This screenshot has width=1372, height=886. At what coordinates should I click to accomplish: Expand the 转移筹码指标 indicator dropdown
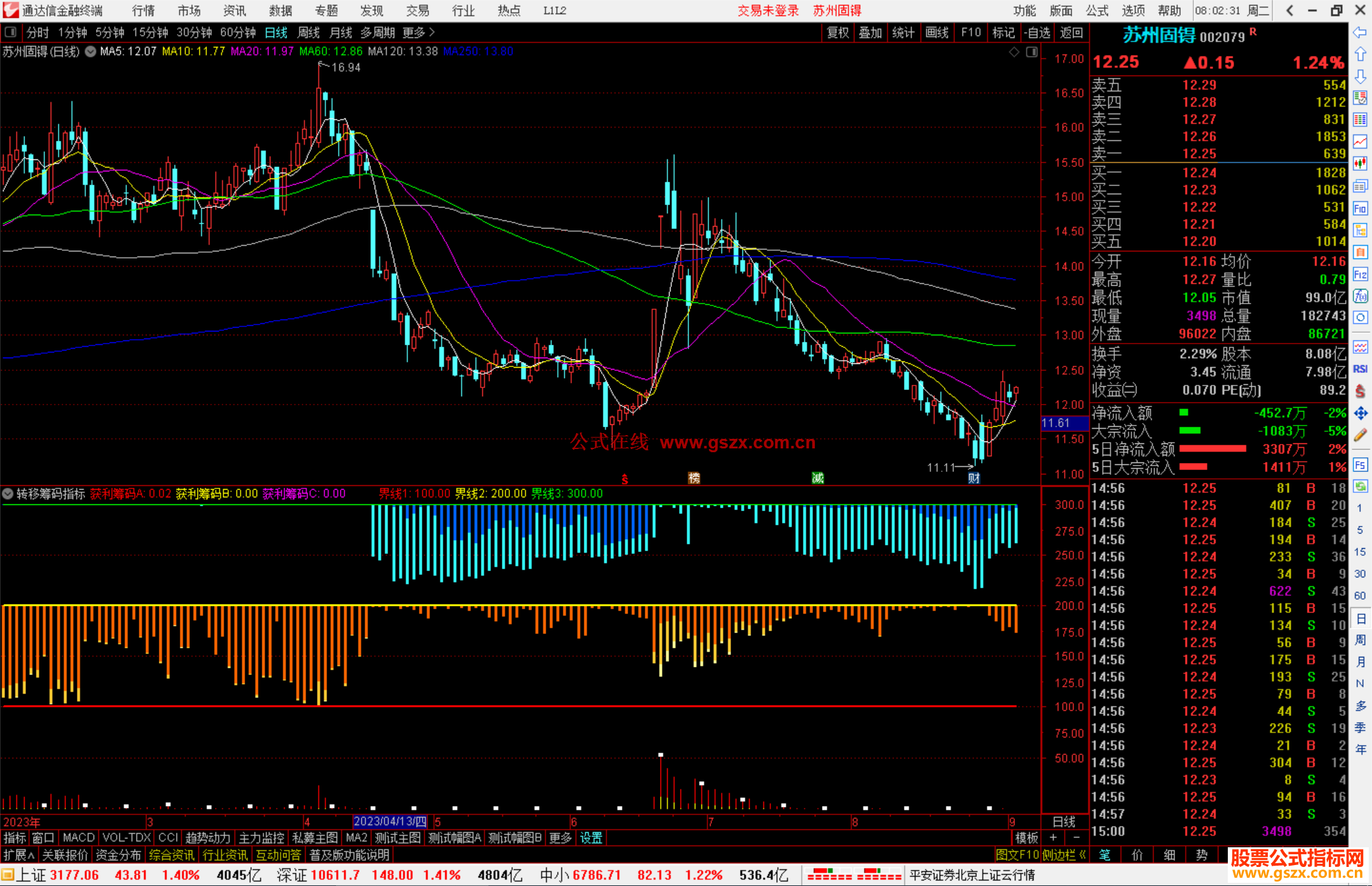[x=8, y=493]
